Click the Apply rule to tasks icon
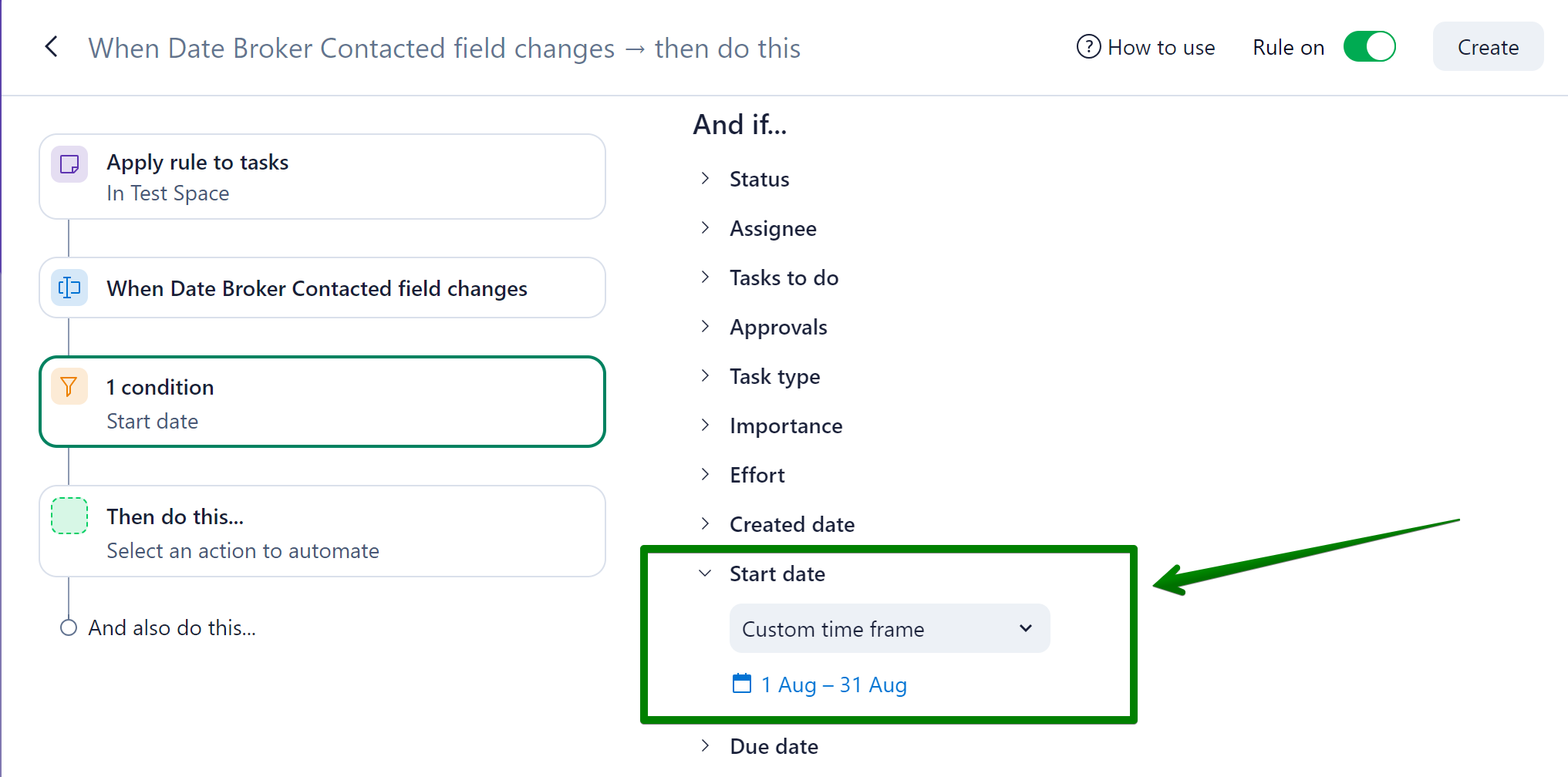 tap(69, 164)
